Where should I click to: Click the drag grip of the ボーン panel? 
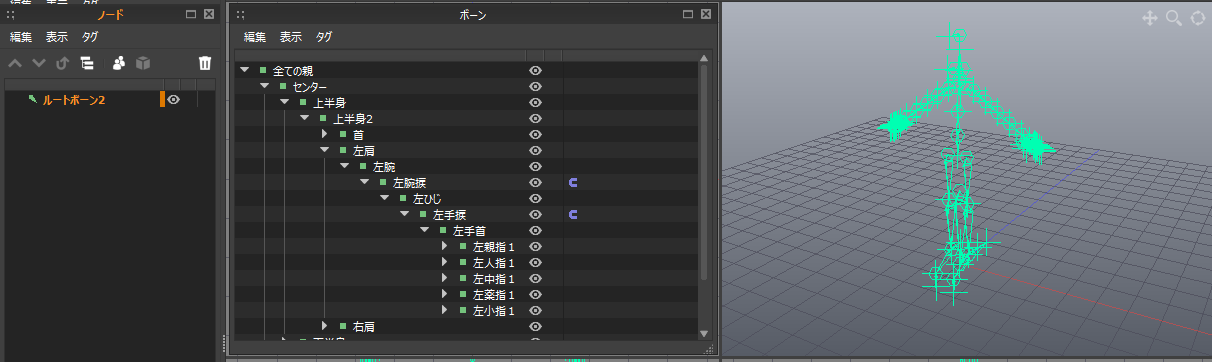pos(241,15)
